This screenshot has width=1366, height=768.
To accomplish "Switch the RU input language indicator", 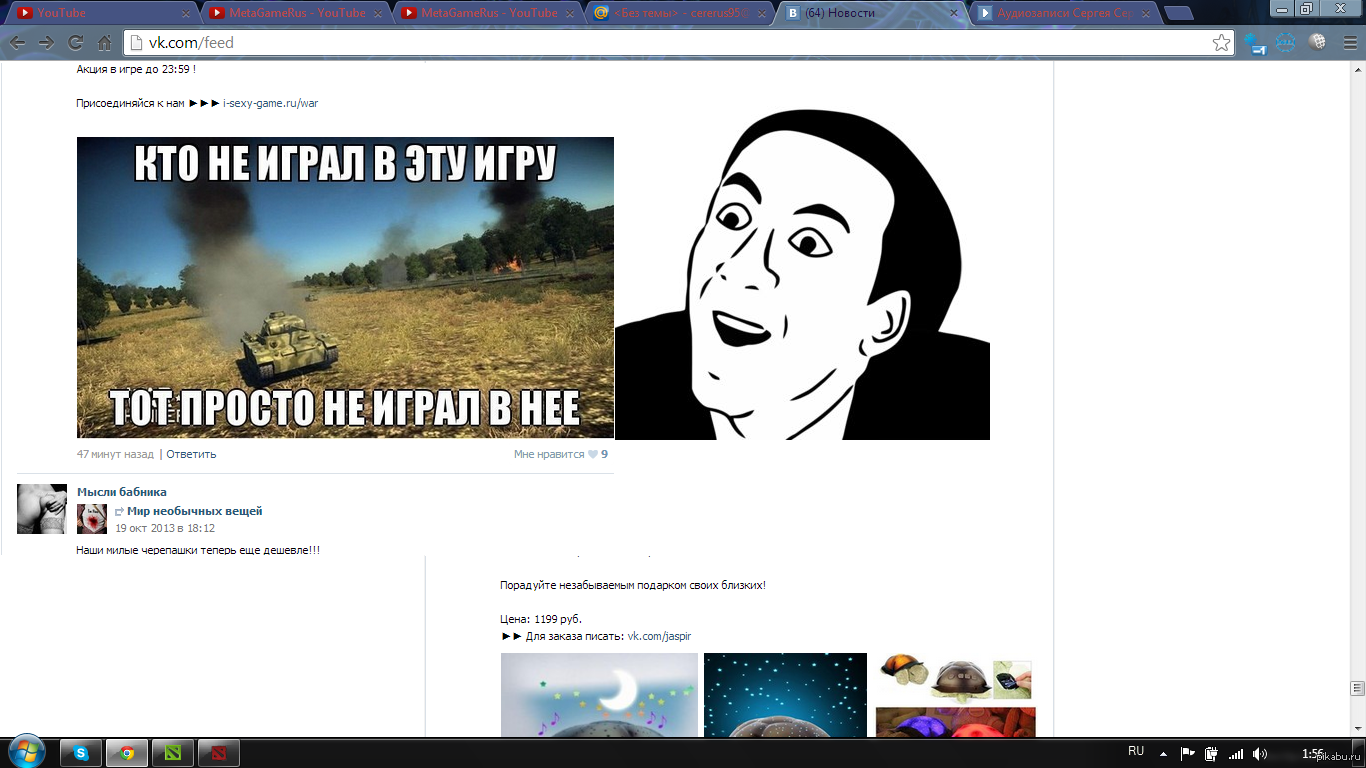I will (1136, 751).
